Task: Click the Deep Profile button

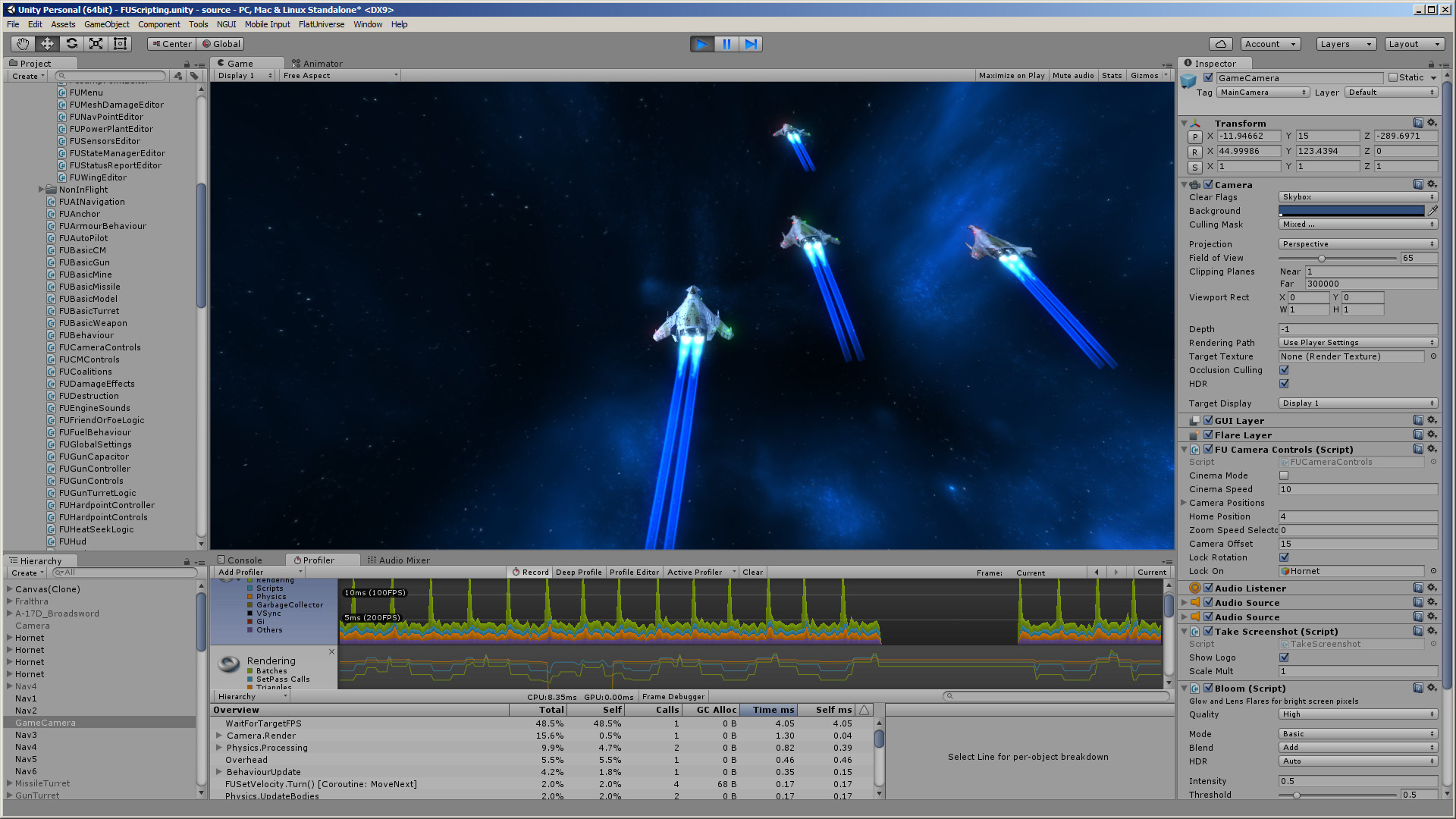Action: point(578,573)
